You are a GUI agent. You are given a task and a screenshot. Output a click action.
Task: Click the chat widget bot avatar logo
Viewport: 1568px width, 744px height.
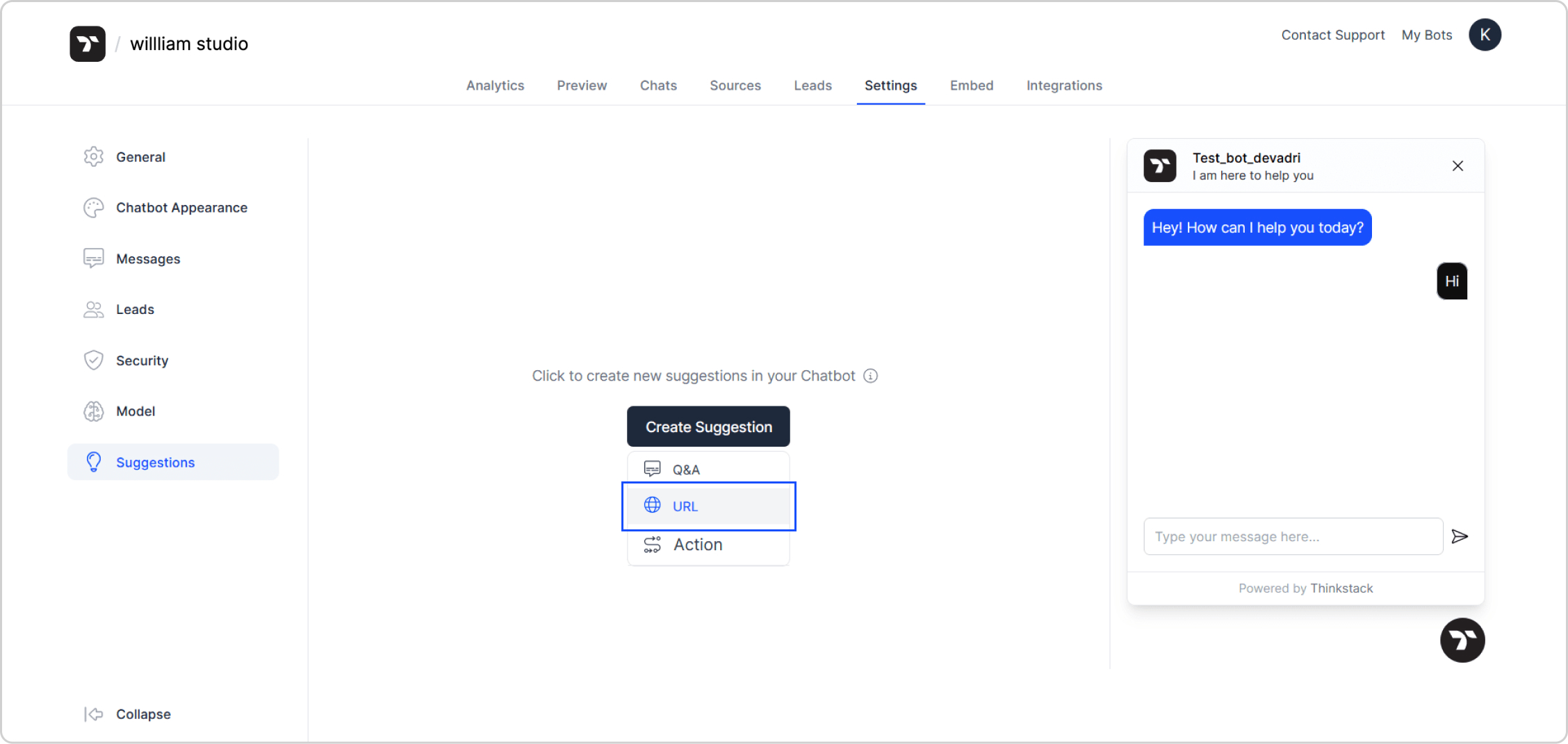(x=1160, y=166)
